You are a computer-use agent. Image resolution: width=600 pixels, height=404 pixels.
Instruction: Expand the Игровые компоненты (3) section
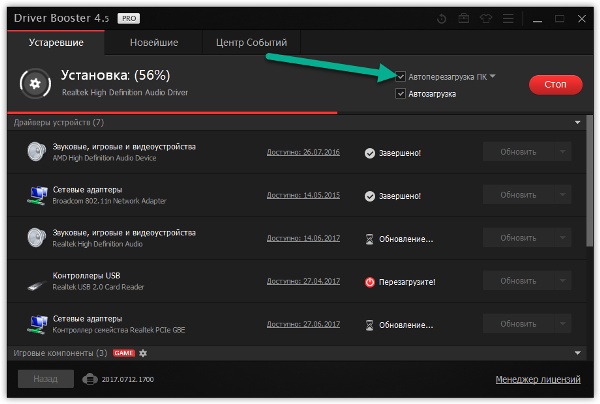[577, 353]
